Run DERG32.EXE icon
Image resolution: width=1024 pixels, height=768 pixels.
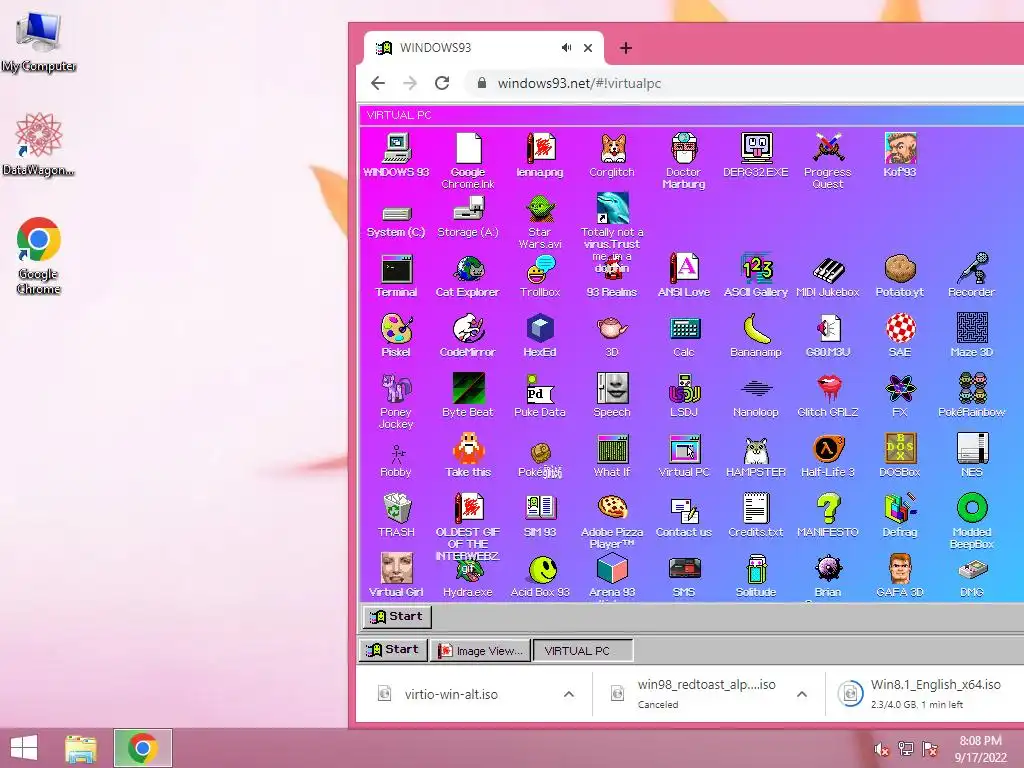(x=756, y=155)
